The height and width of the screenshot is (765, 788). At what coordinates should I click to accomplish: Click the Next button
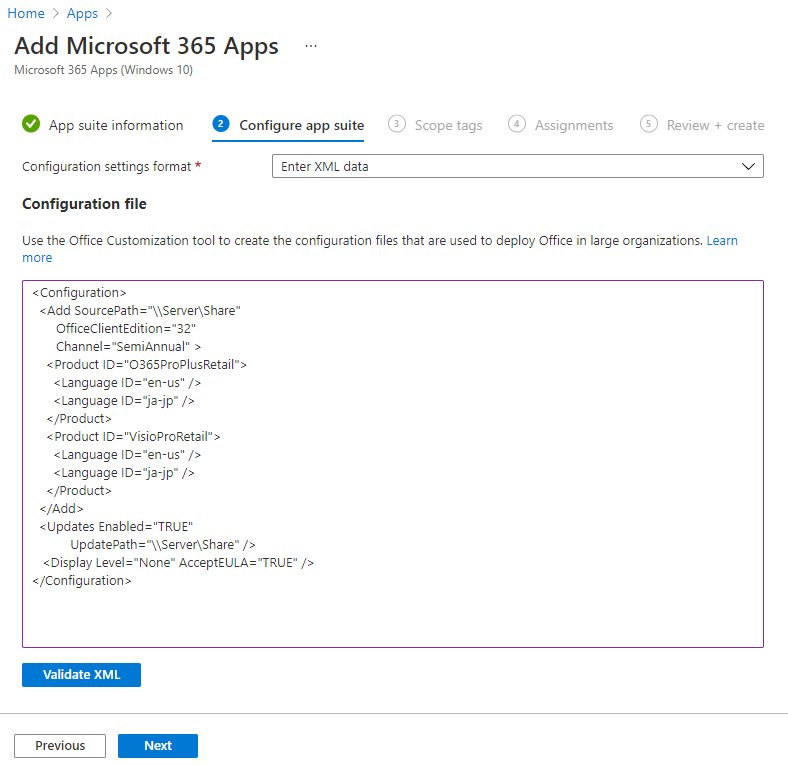tap(158, 745)
